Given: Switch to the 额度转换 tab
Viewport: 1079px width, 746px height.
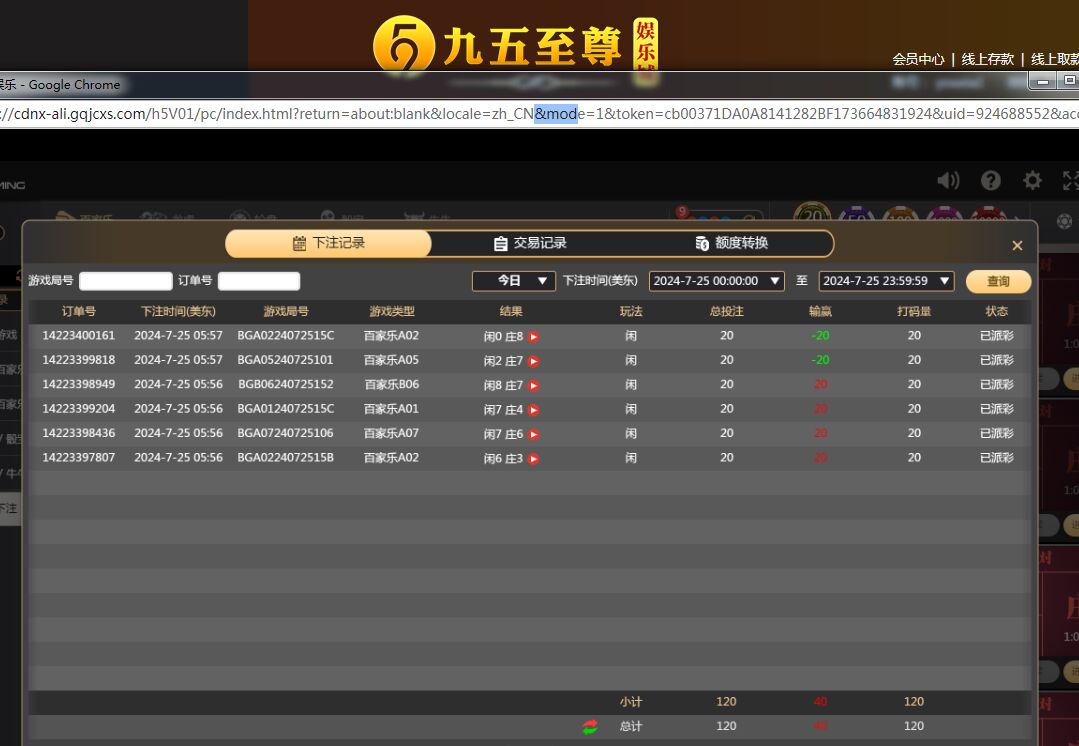Looking at the screenshot, I should pyautogui.click(x=732, y=243).
